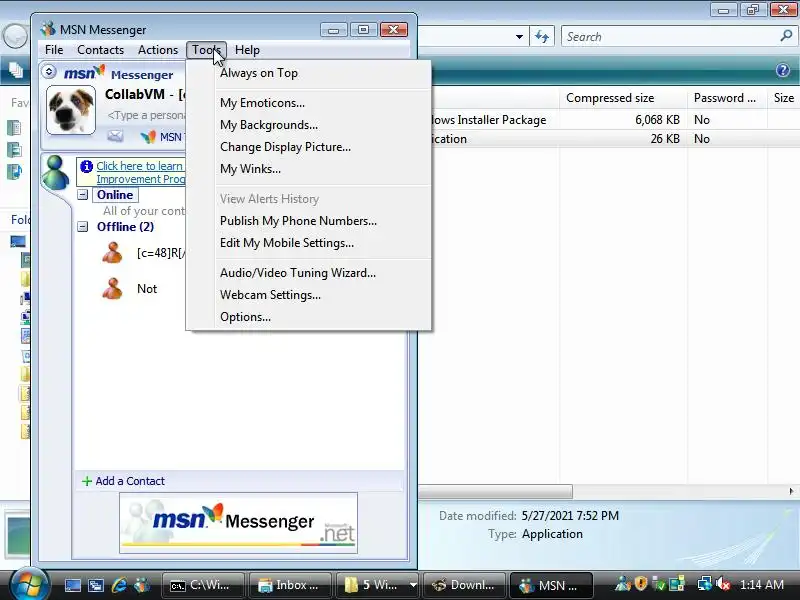Open Webcam Settings... from the menu
Viewport: 800px width, 600px height.
tap(309, 295)
